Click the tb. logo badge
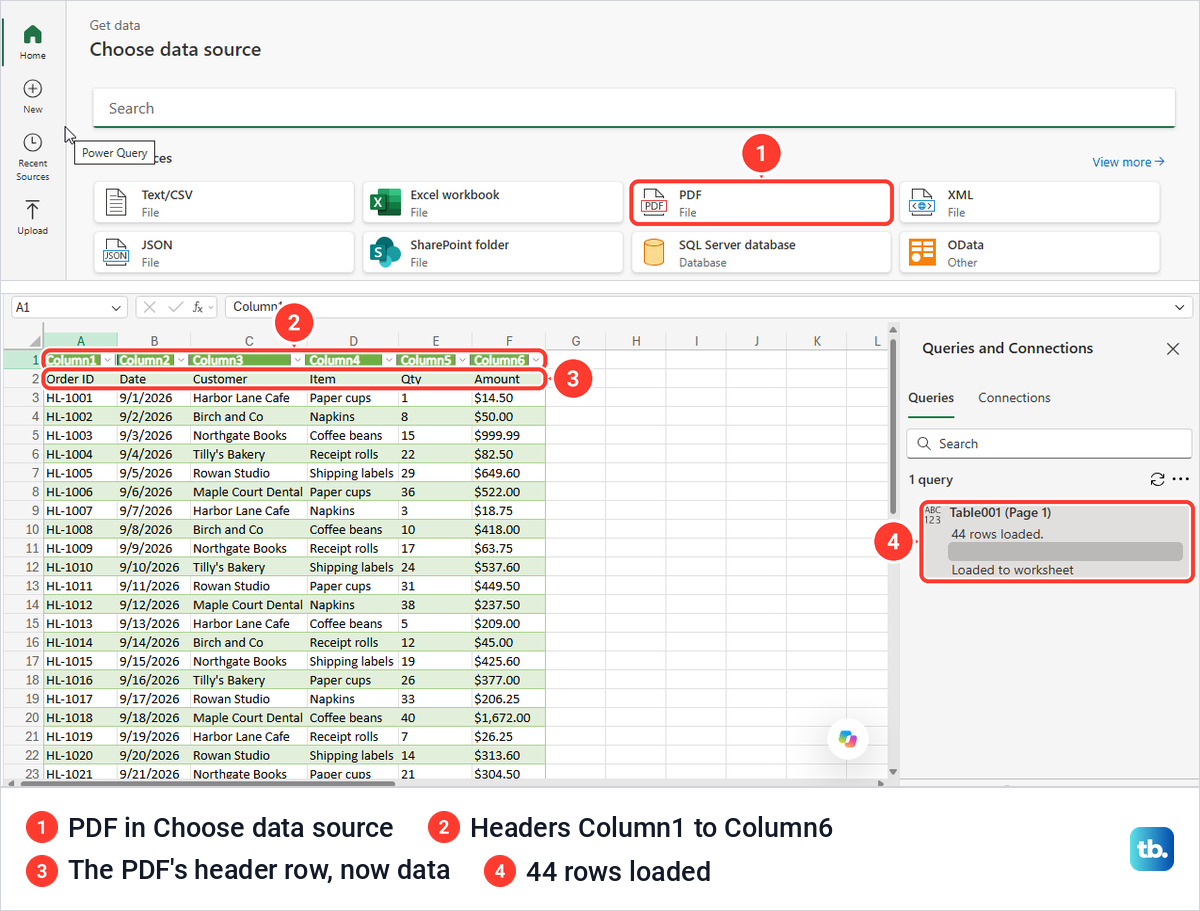This screenshot has height=911, width=1200. point(1152,849)
